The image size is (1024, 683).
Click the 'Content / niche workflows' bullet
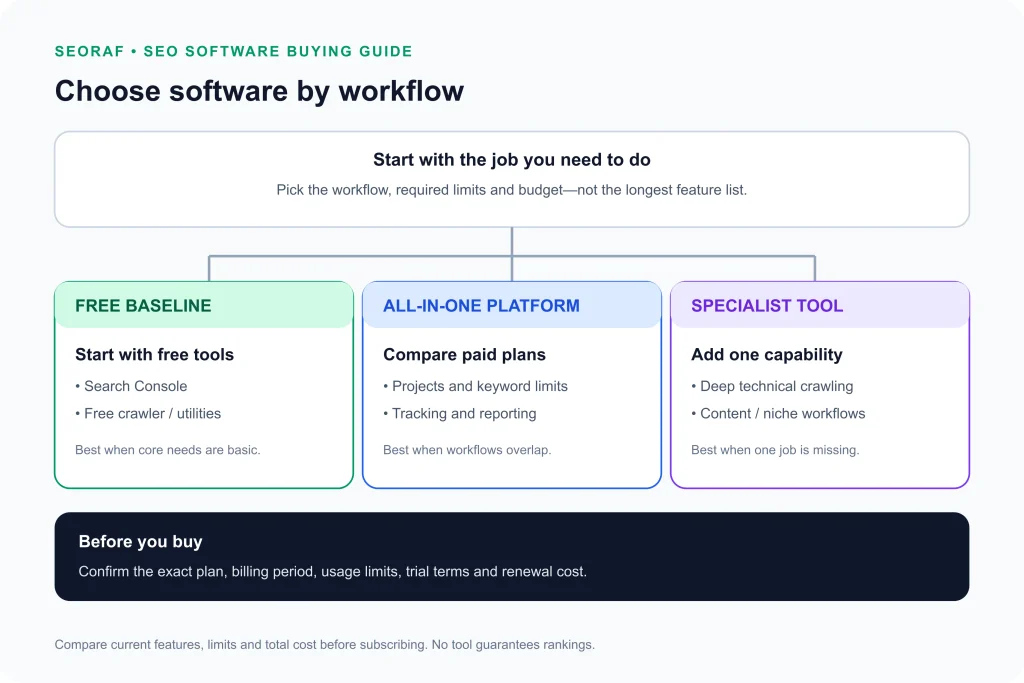point(778,414)
